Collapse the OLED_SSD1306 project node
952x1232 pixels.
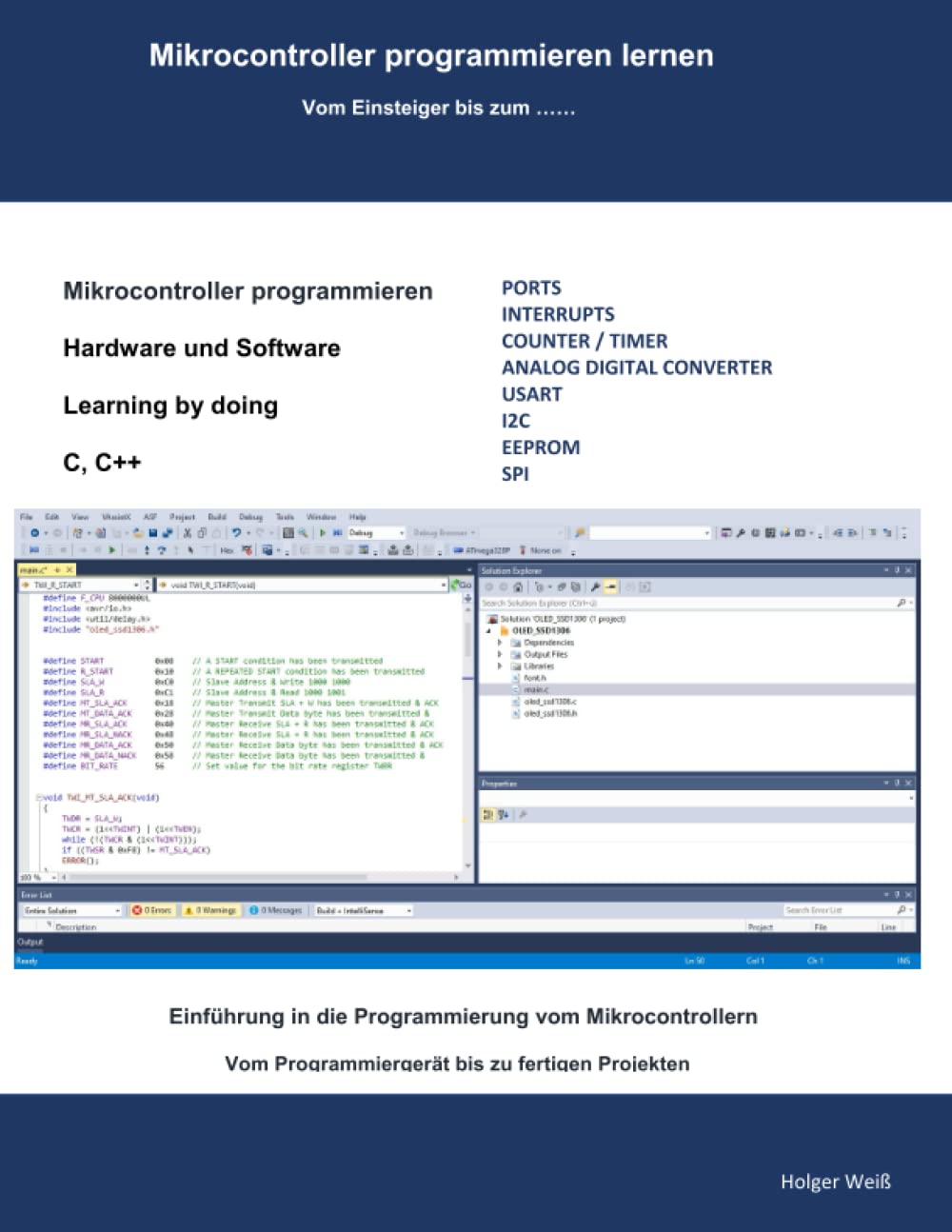tap(490, 630)
